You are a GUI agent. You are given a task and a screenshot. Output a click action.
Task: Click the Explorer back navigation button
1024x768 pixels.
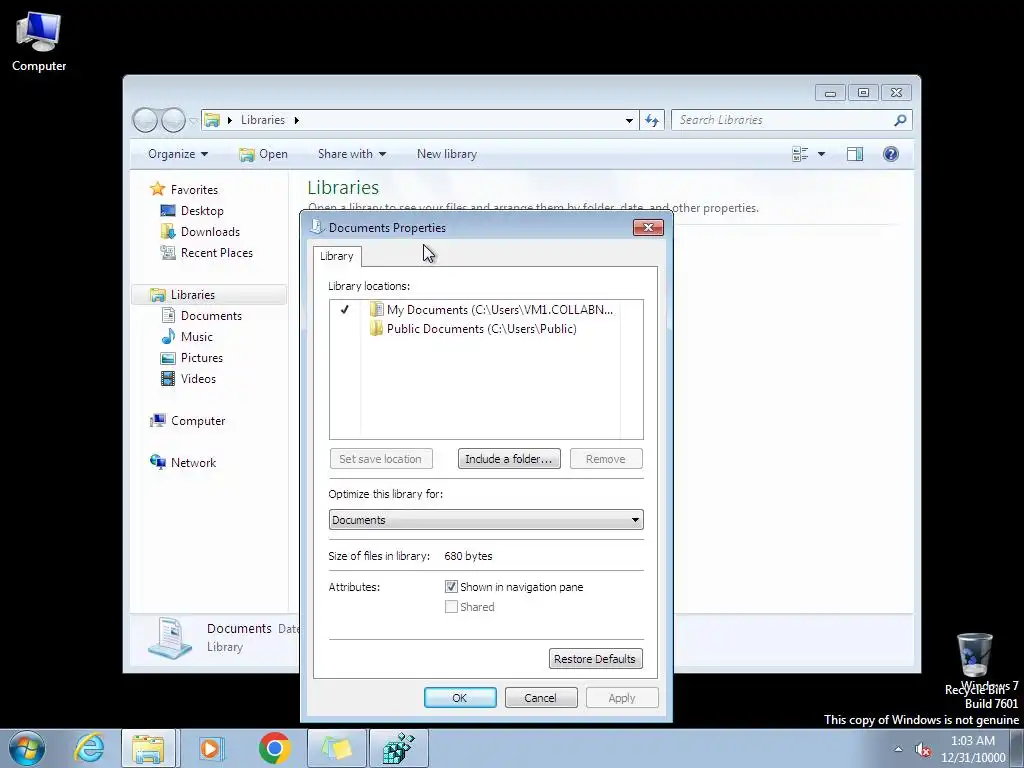tap(145, 120)
